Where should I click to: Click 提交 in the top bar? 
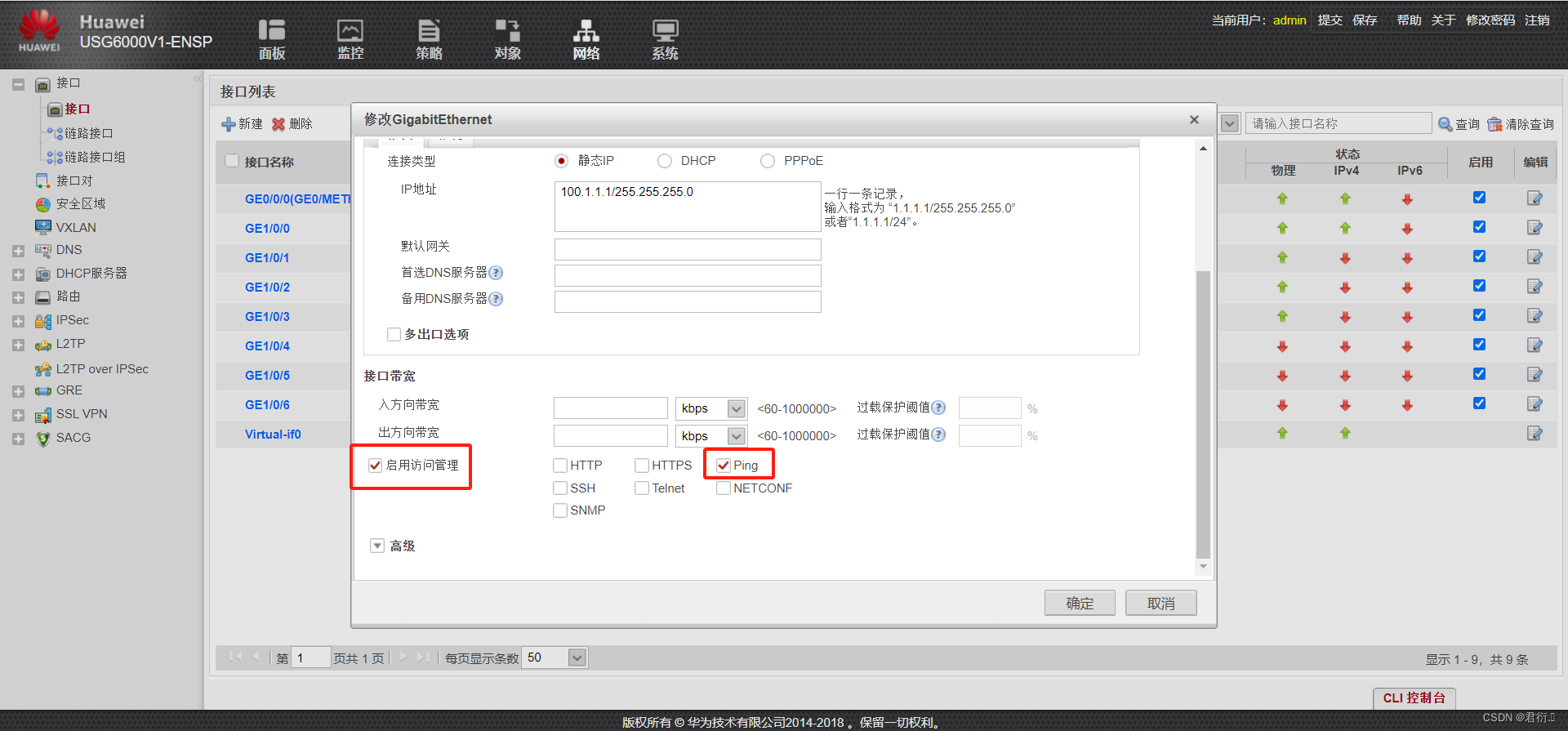coord(1330,20)
